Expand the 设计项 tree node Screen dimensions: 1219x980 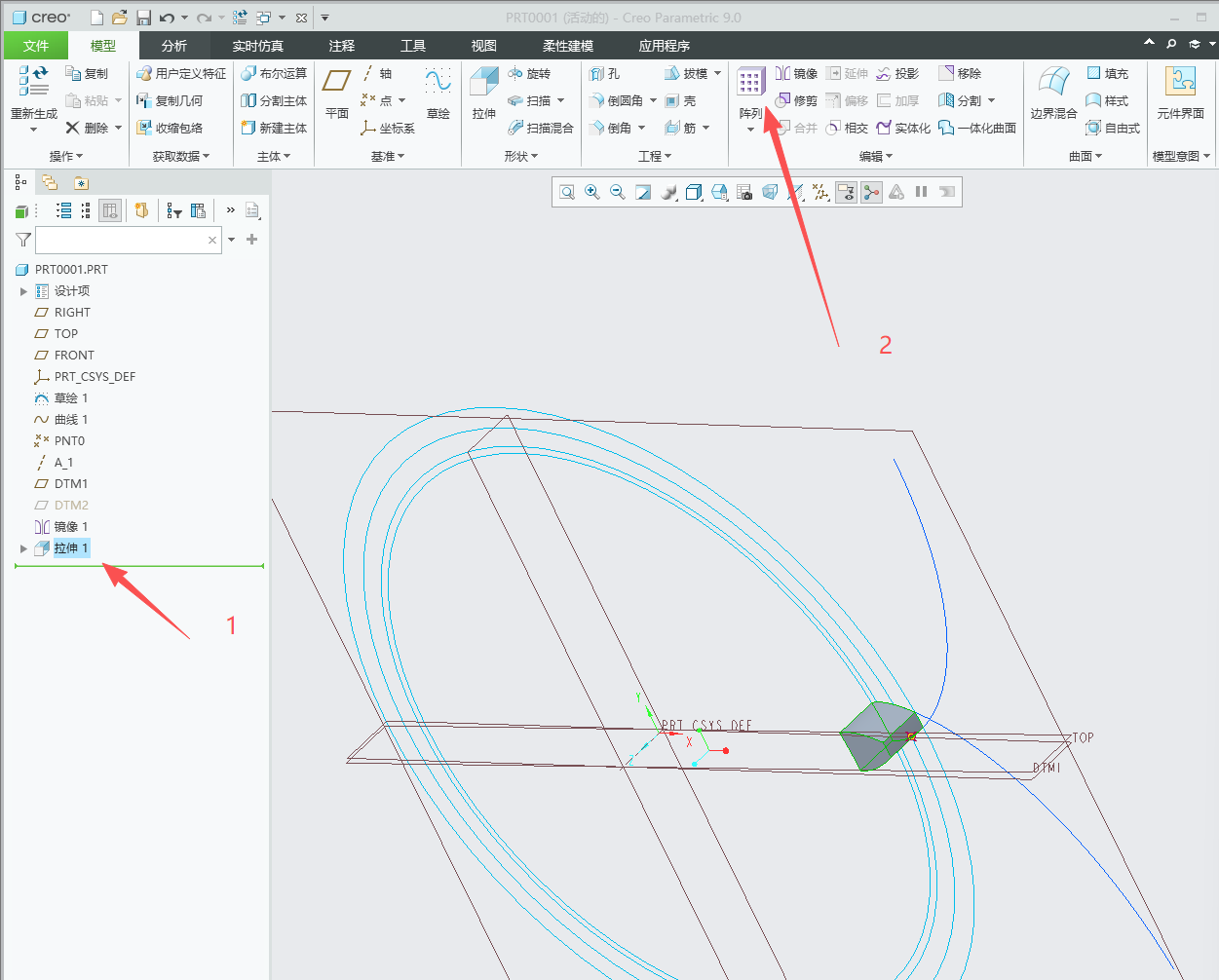(23, 291)
